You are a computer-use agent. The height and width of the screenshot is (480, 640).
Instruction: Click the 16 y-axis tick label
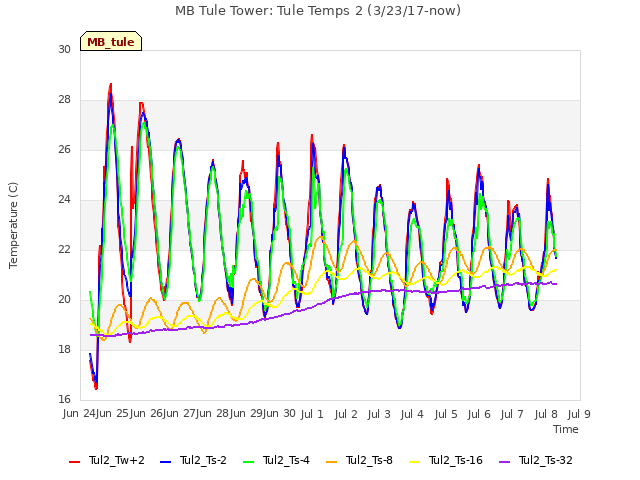64,399
